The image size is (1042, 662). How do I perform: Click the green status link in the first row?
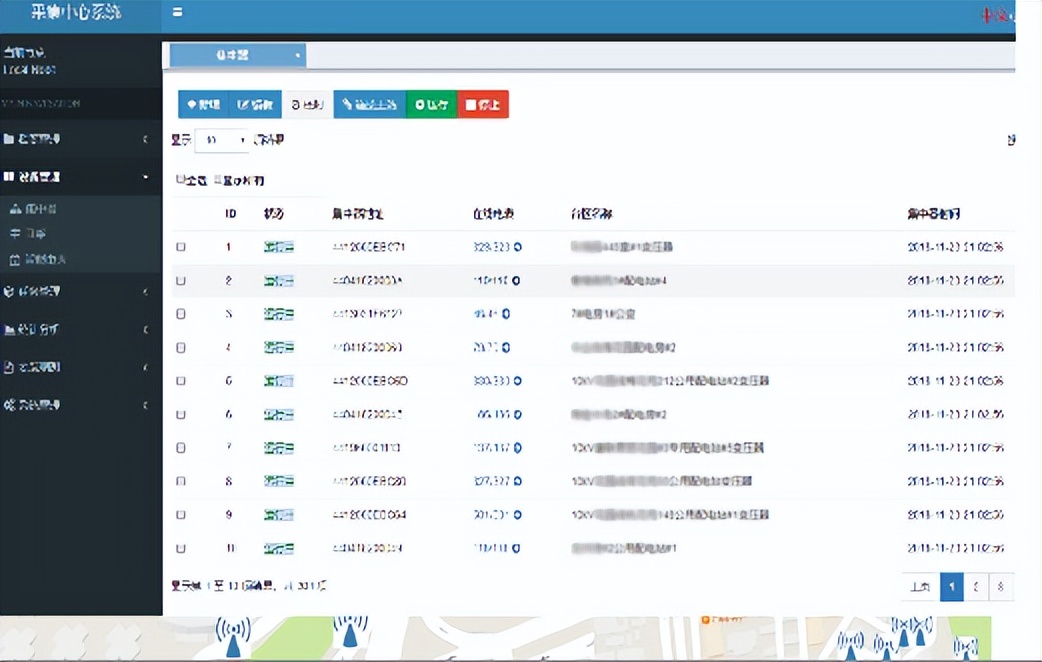(x=277, y=246)
